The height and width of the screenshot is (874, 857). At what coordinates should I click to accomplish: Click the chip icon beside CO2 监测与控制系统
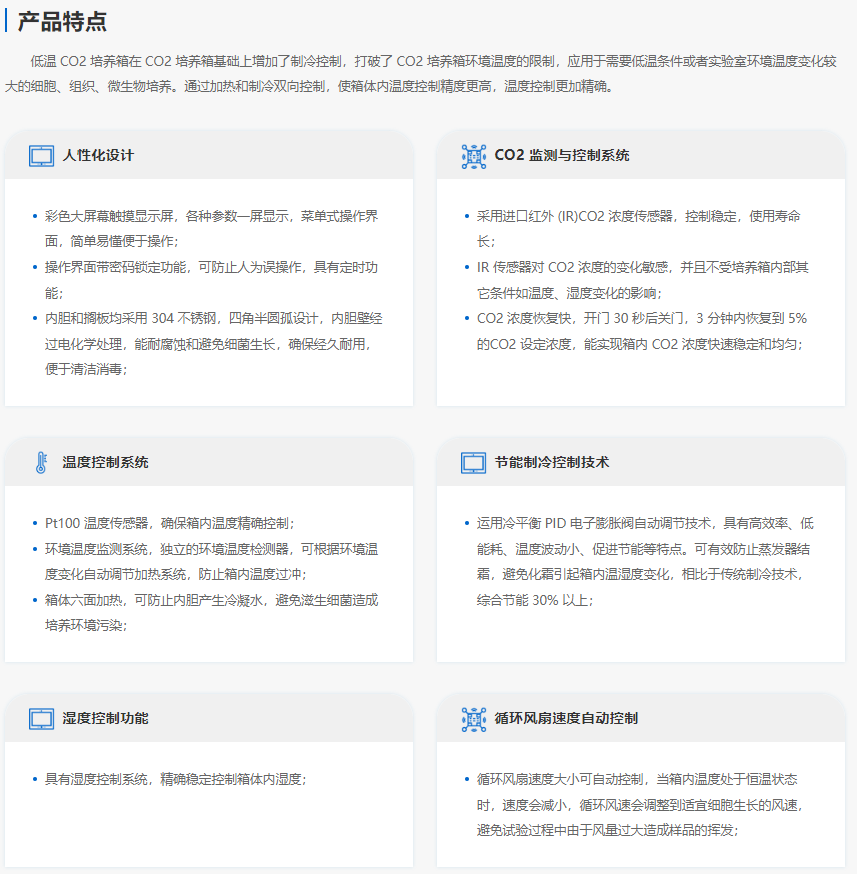tap(473, 156)
